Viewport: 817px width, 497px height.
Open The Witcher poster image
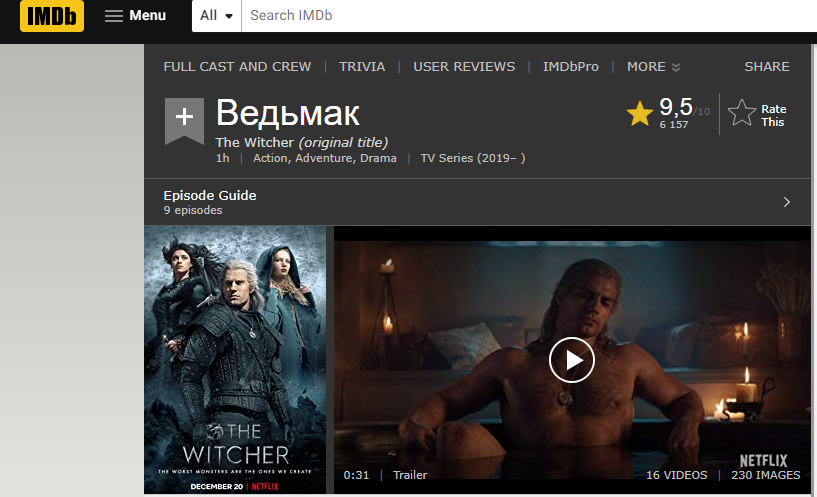pyautogui.click(x=235, y=359)
